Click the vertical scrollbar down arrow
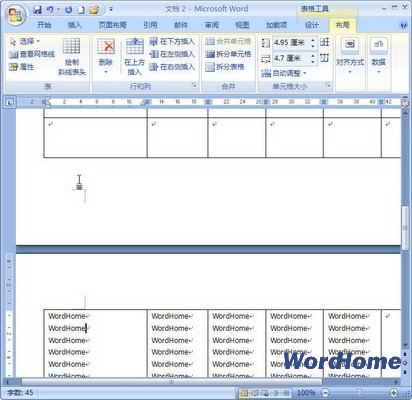Image resolution: width=412 pixels, height=400 pixels. tap(405, 345)
